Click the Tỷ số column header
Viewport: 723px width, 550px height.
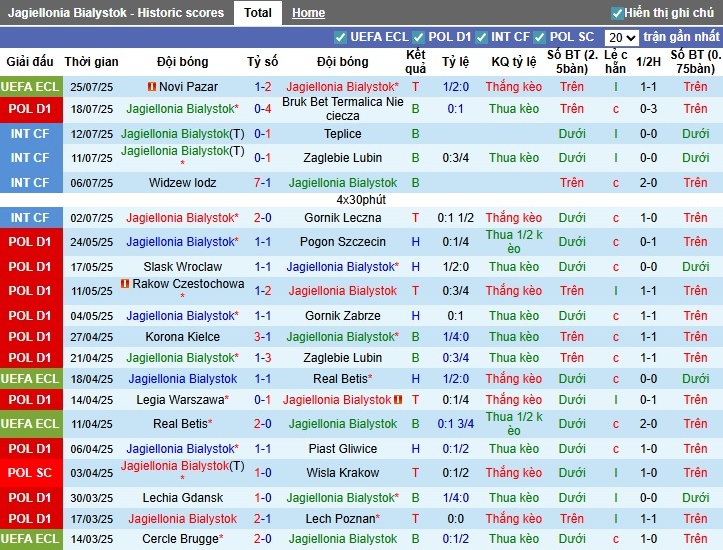(x=262, y=61)
